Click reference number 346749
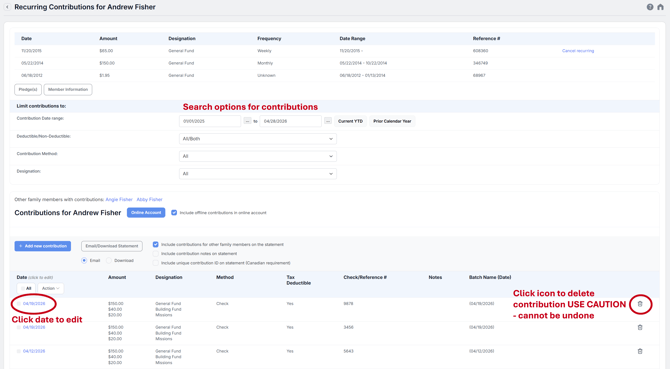The width and height of the screenshot is (670, 369). point(480,63)
